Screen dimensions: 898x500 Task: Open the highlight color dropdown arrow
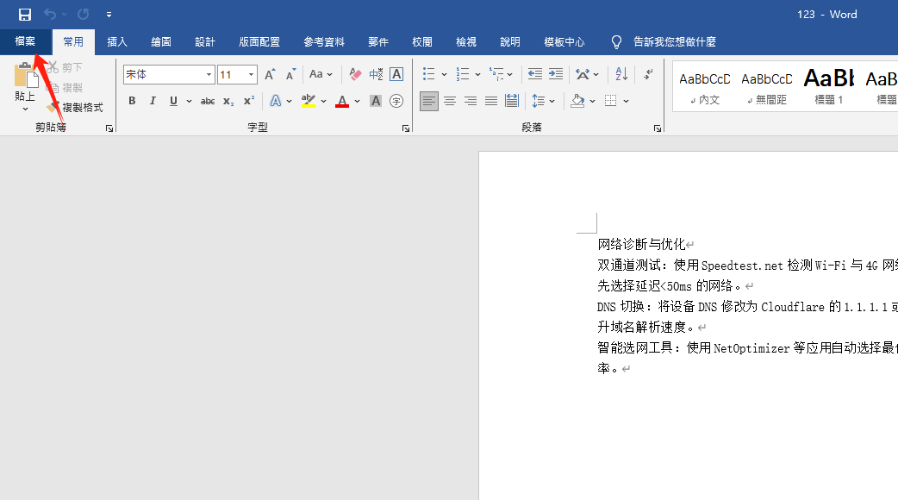pyautogui.click(x=324, y=101)
